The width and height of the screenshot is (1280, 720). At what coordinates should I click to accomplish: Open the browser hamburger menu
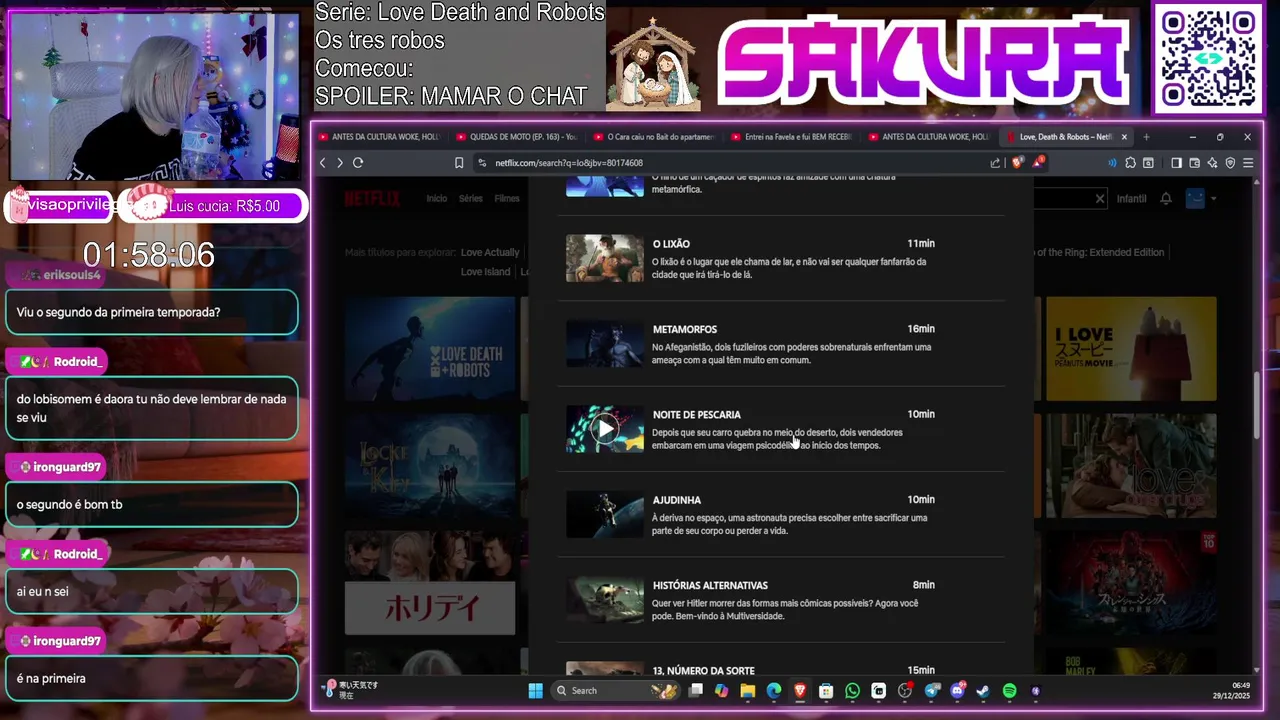pyautogui.click(x=1248, y=163)
